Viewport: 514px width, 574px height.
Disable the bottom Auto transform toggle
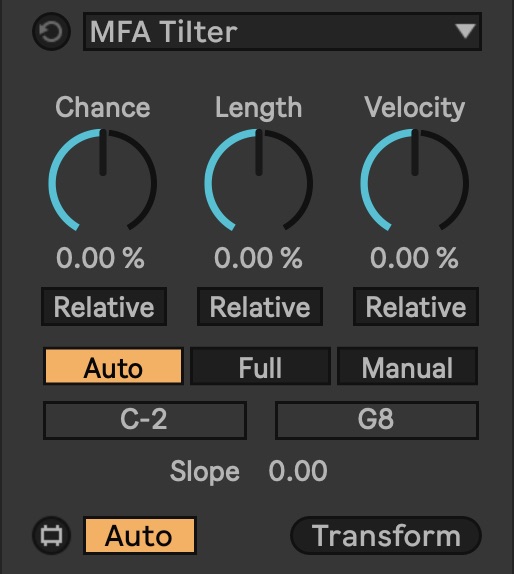click(140, 536)
